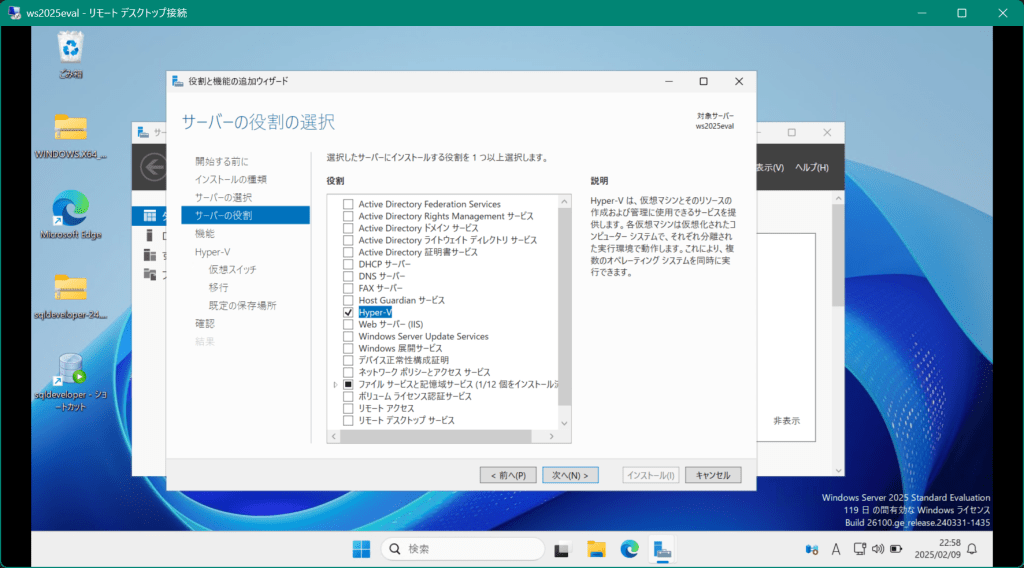Open Task View from the taskbar
Screen dimensions: 1024x568
pyautogui.click(x=562, y=548)
